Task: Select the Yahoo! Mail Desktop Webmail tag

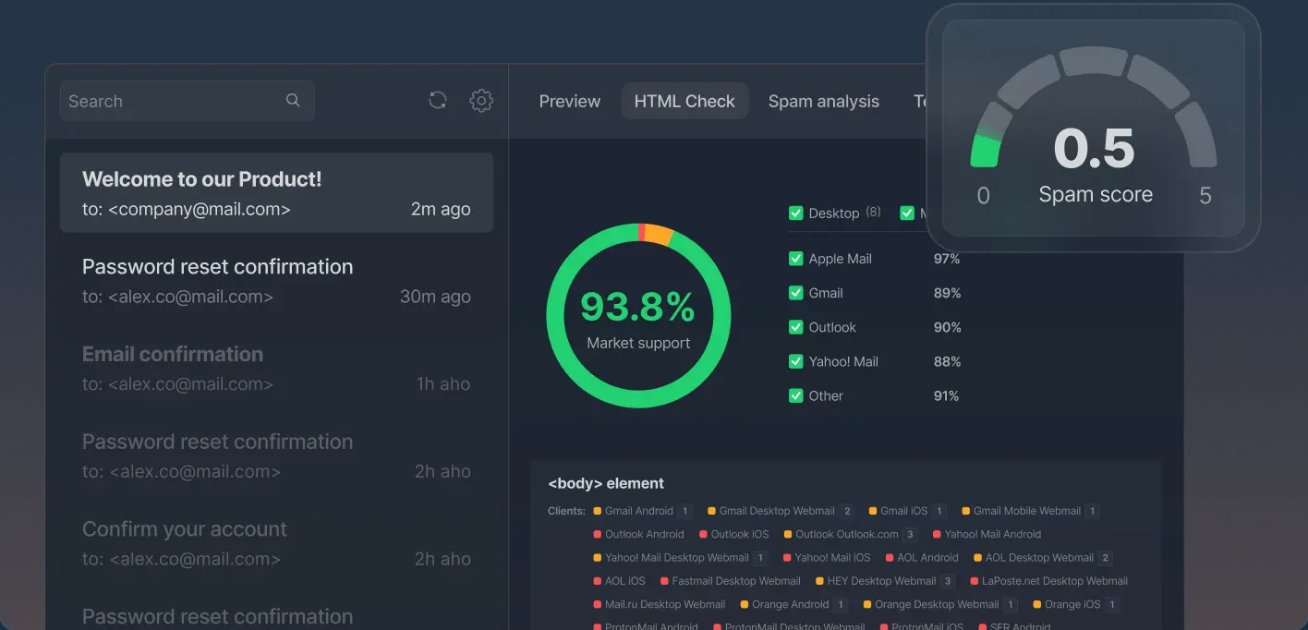Action: click(x=680, y=558)
